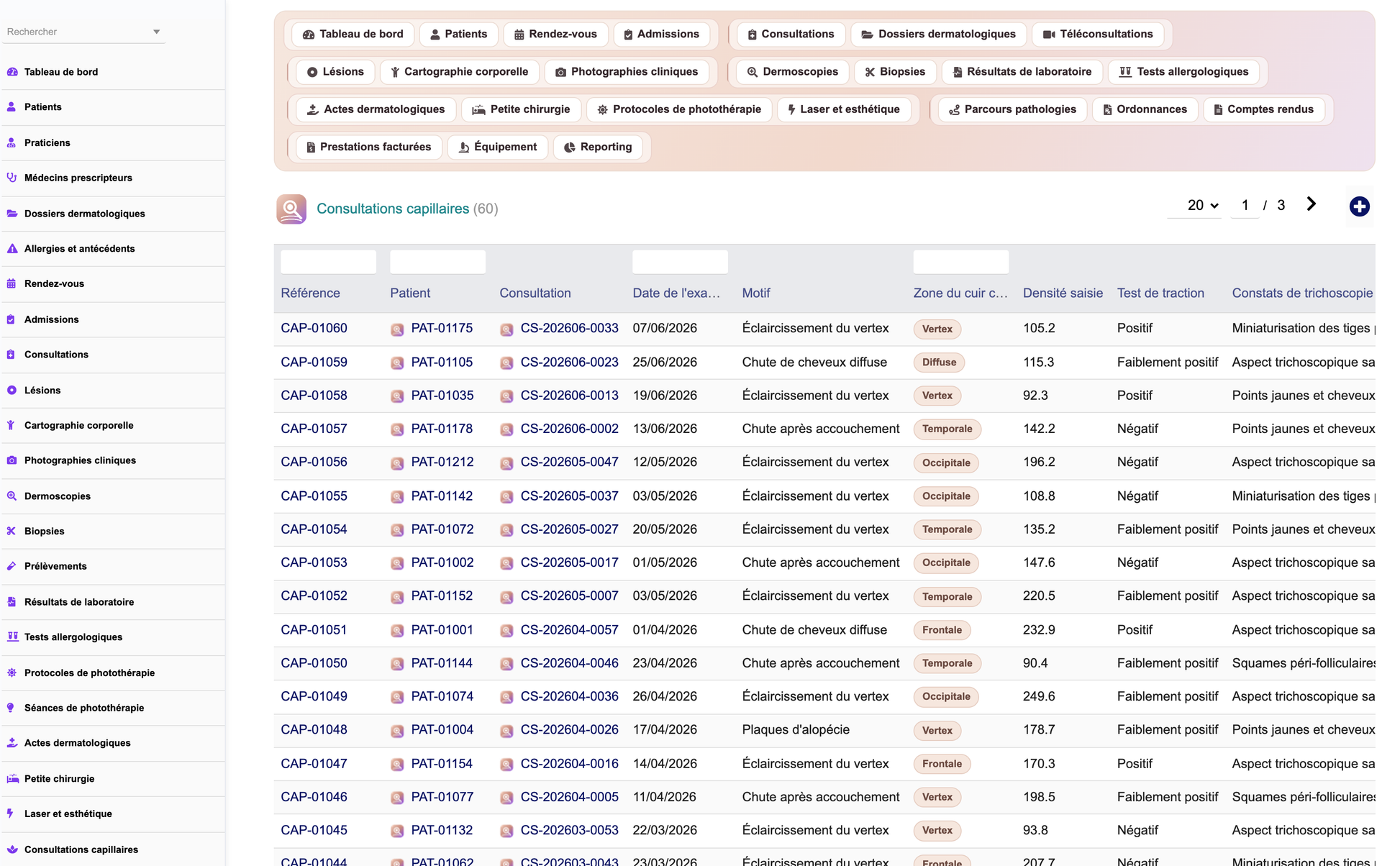Go to next page with chevron arrow

1311,204
